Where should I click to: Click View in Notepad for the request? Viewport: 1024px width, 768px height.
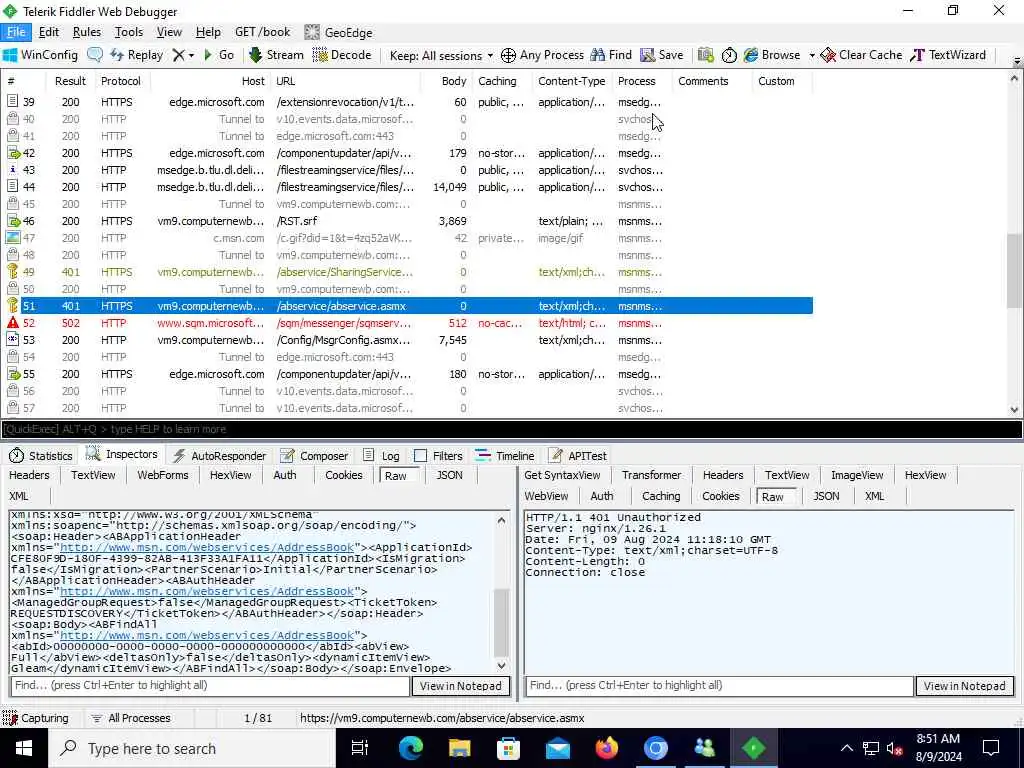click(460, 686)
